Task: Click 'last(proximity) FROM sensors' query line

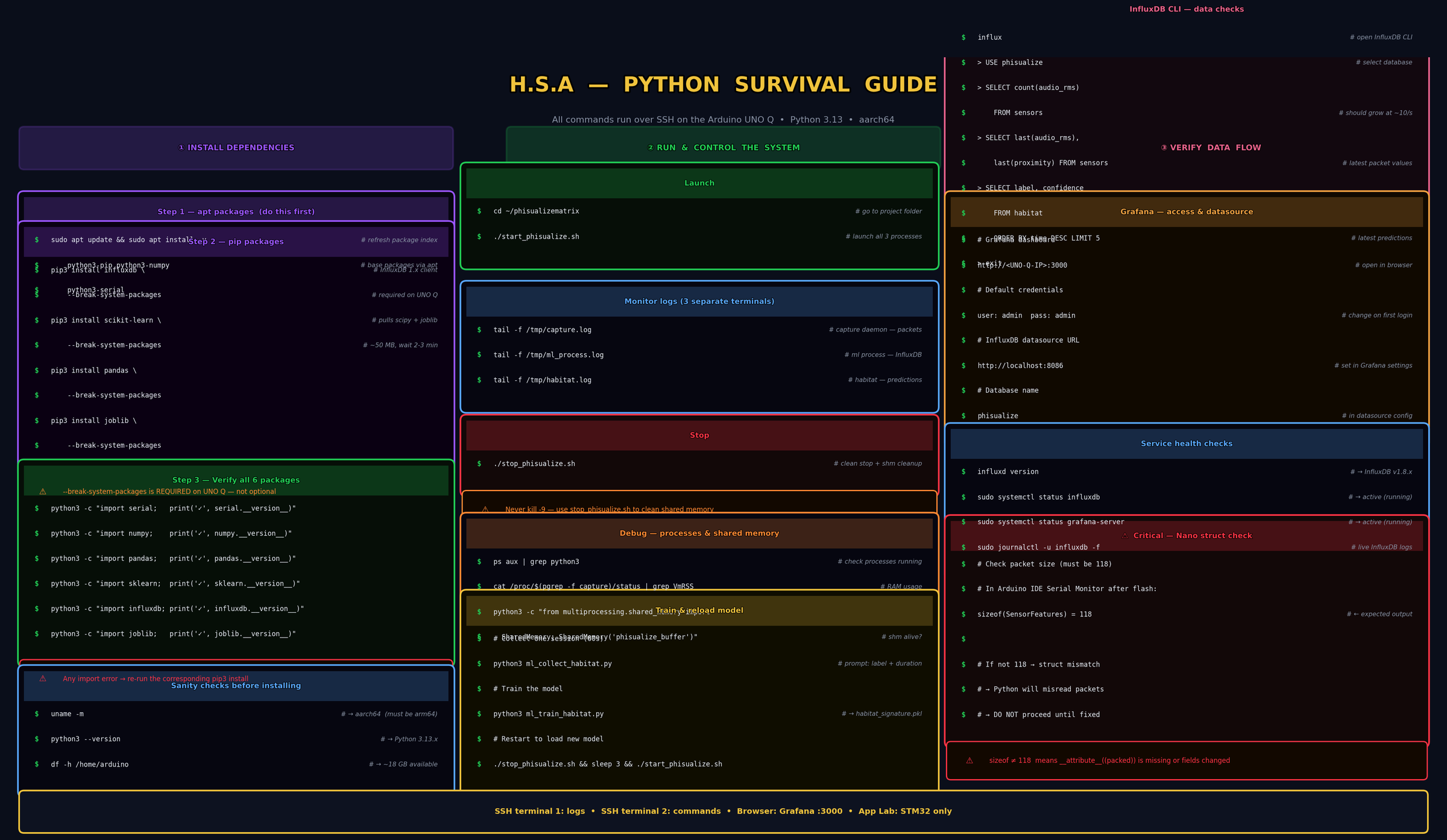Action: point(1051,163)
